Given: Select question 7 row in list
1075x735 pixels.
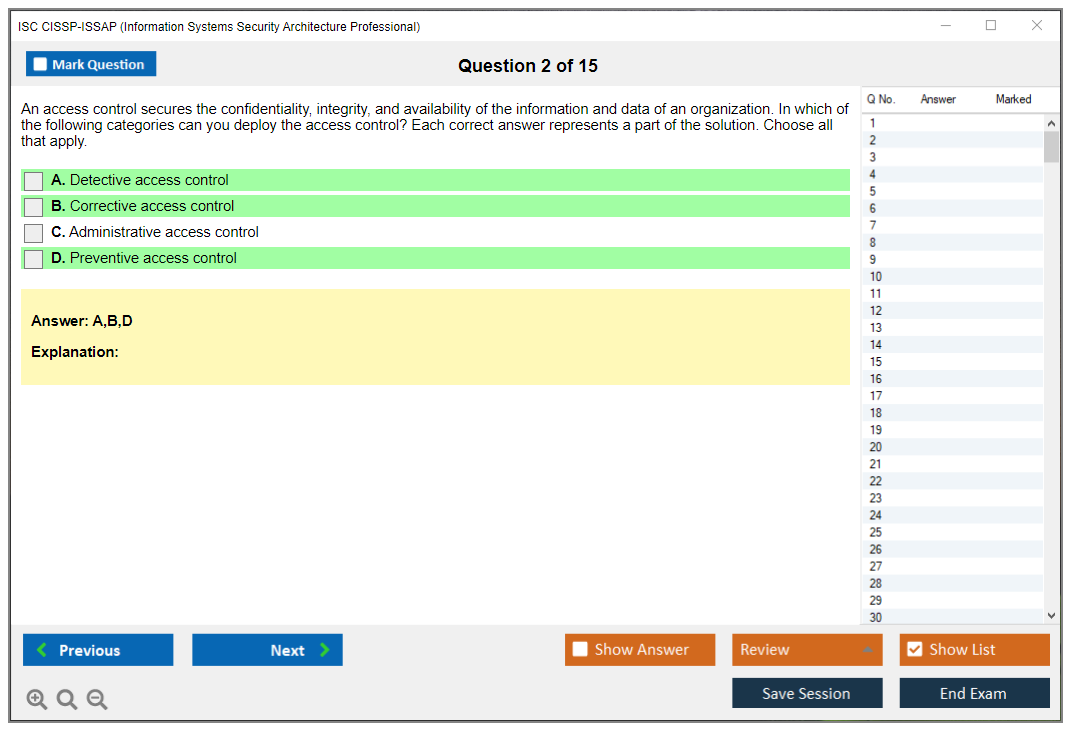Looking at the screenshot, I should (x=873, y=226).
